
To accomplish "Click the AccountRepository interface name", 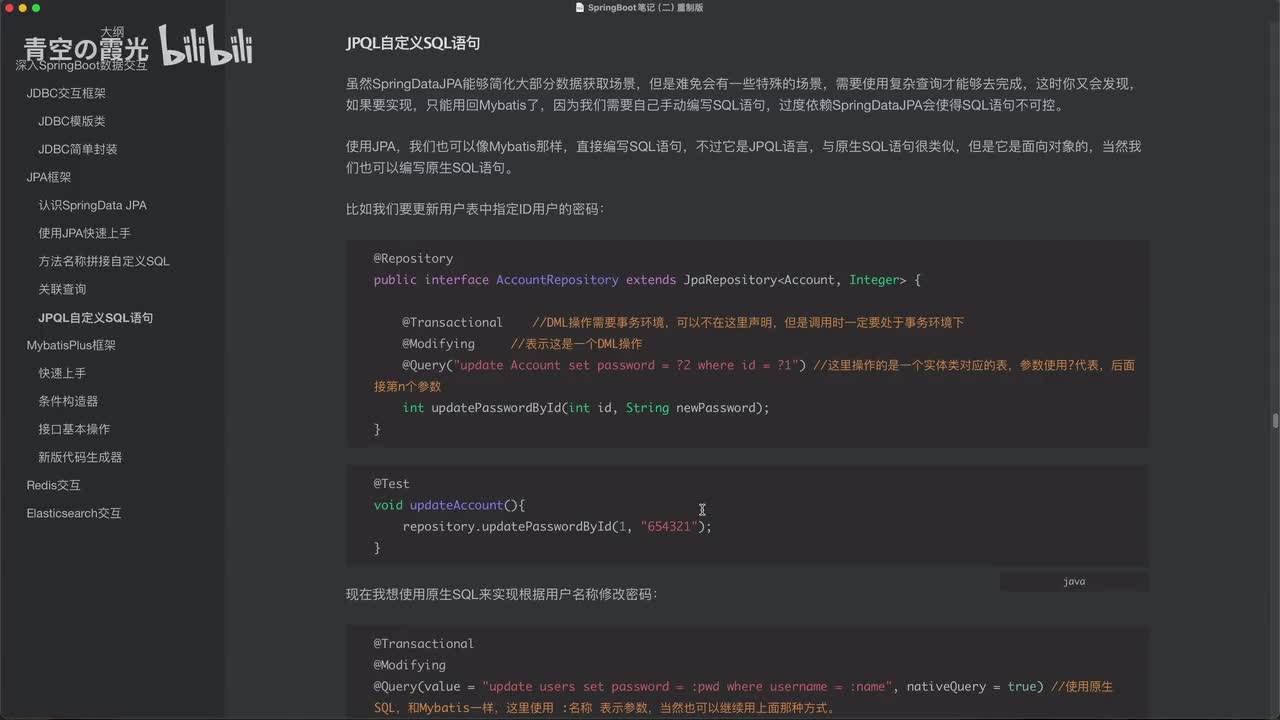I will 557,280.
